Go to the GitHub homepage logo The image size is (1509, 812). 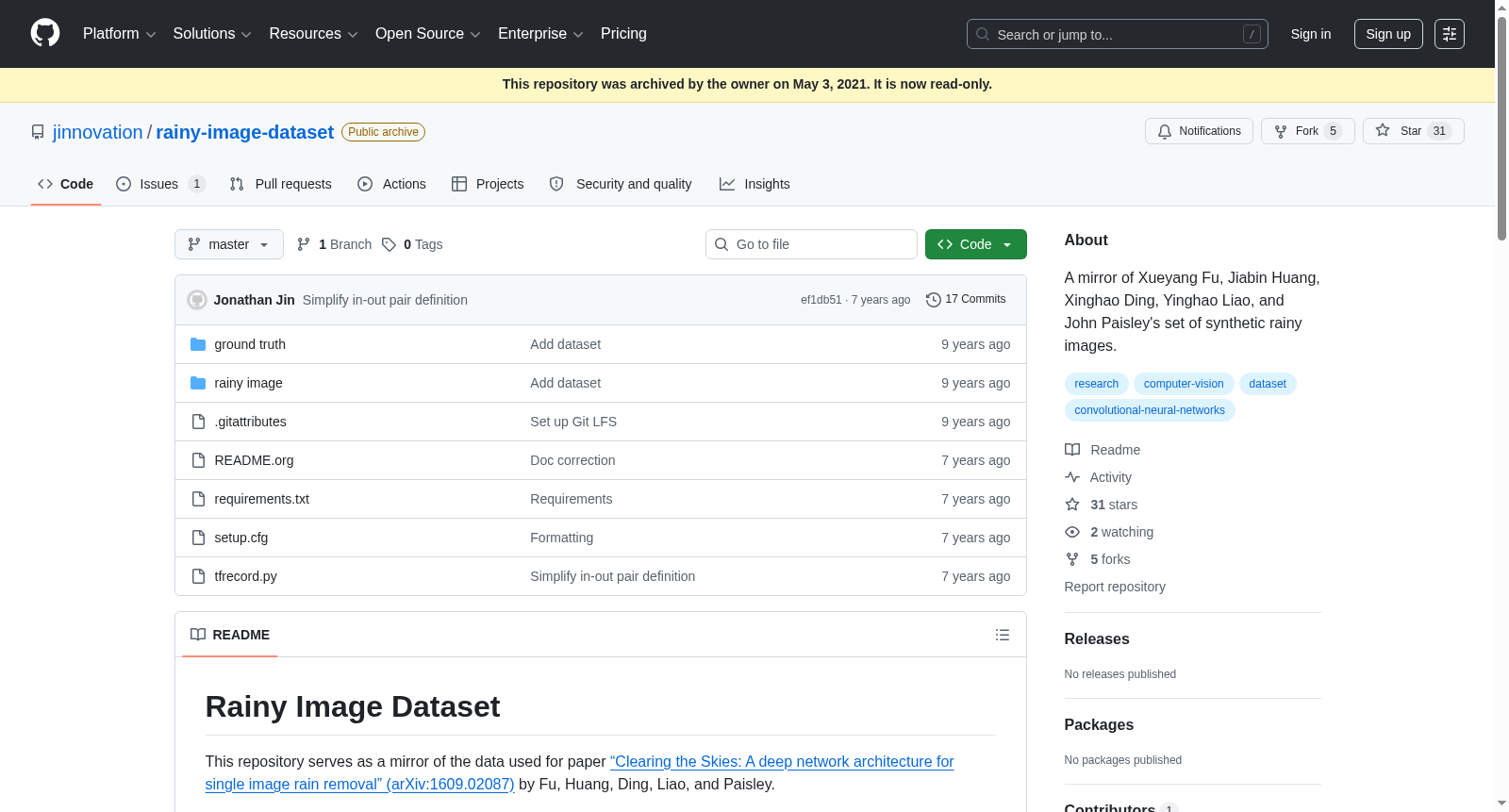tap(45, 34)
